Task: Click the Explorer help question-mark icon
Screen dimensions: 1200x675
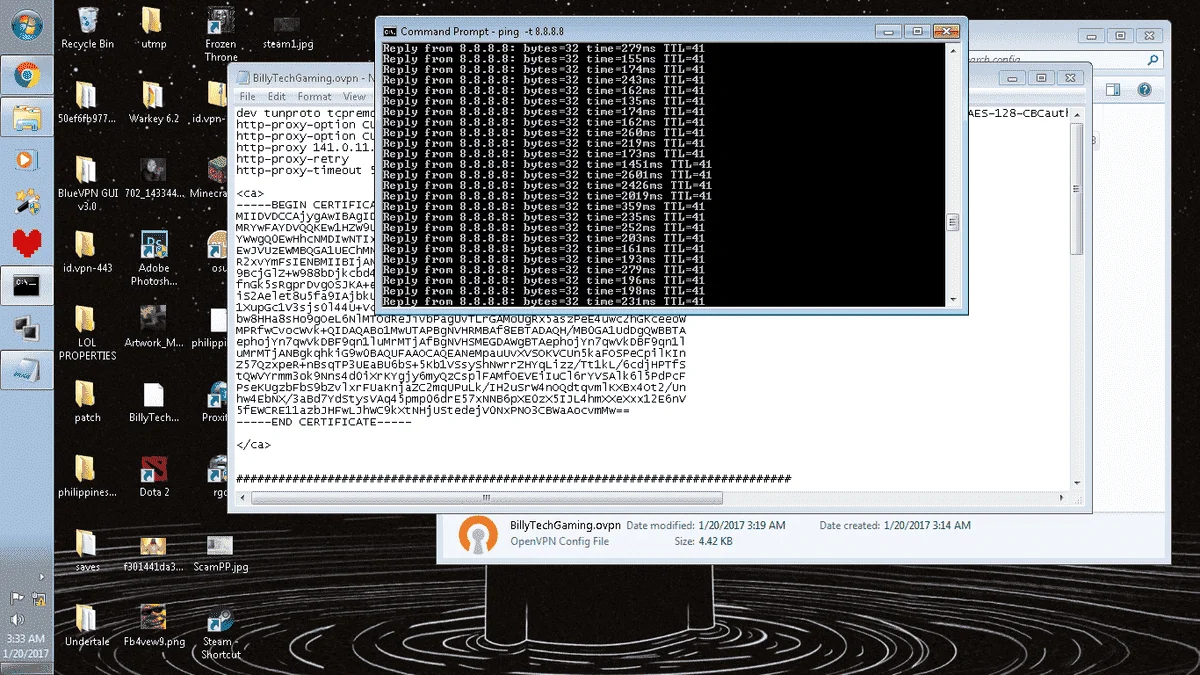Action: pos(1143,90)
